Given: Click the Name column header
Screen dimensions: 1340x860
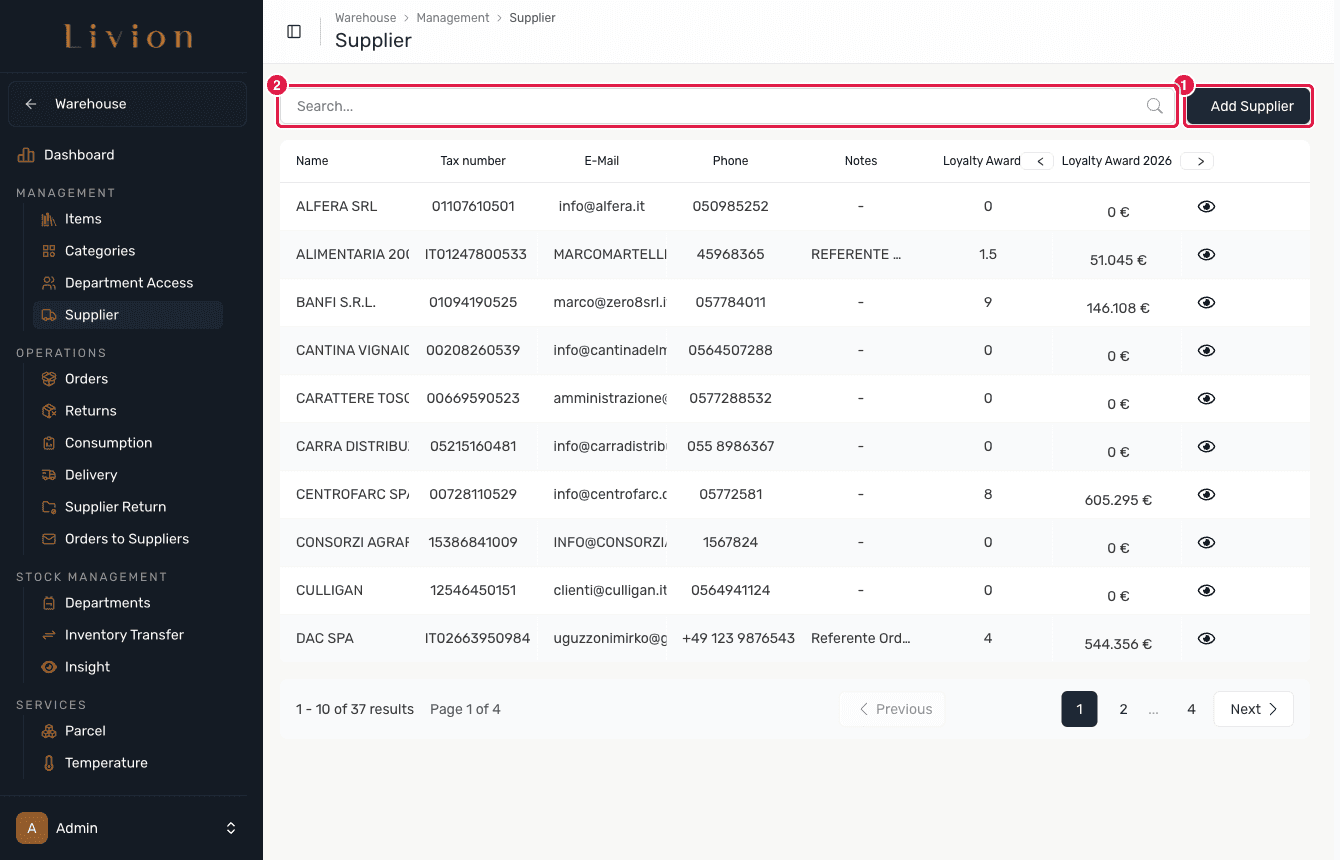Looking at the screenshot, I should pyautogui.click(x=312, y=161).
